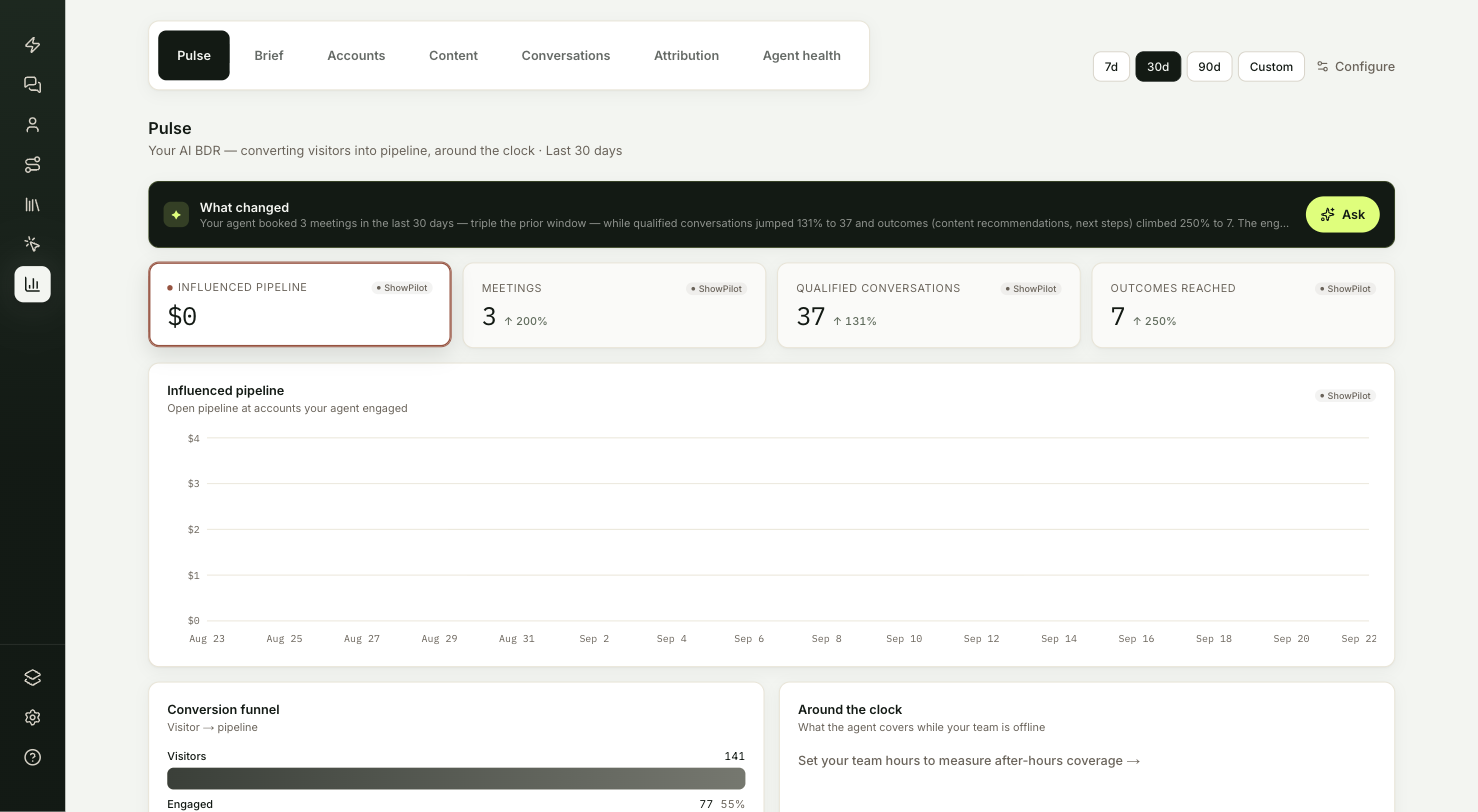Select the Qualified Conversations metric card
This screenshot has width=1478, height=812.
929,305
